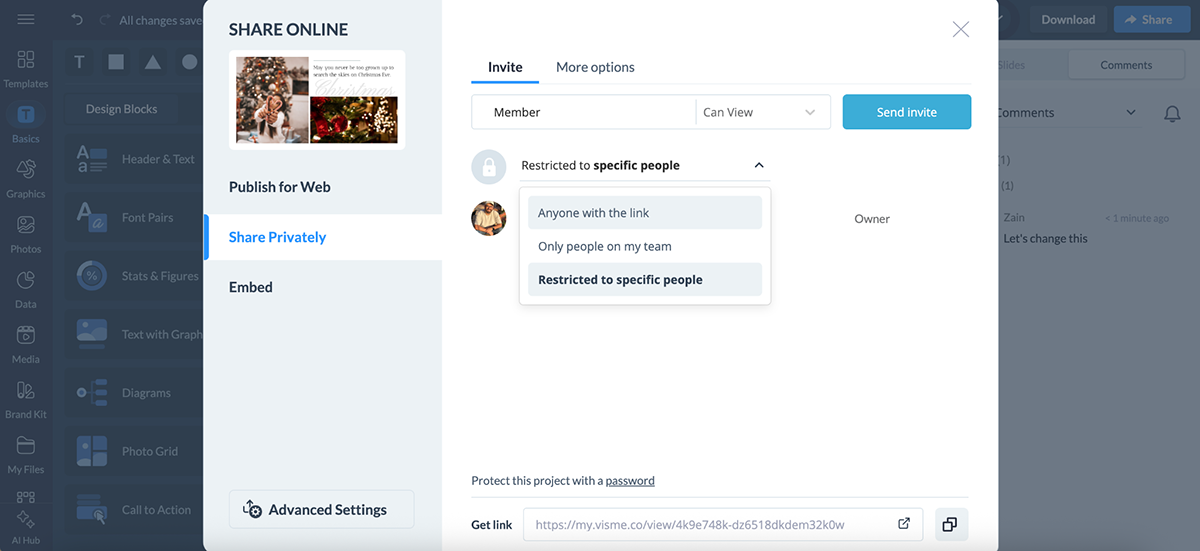The width and height of the screenshot is (1200, 551).
Task: Click the Send invite button
Action: click(x=906, y=112)
